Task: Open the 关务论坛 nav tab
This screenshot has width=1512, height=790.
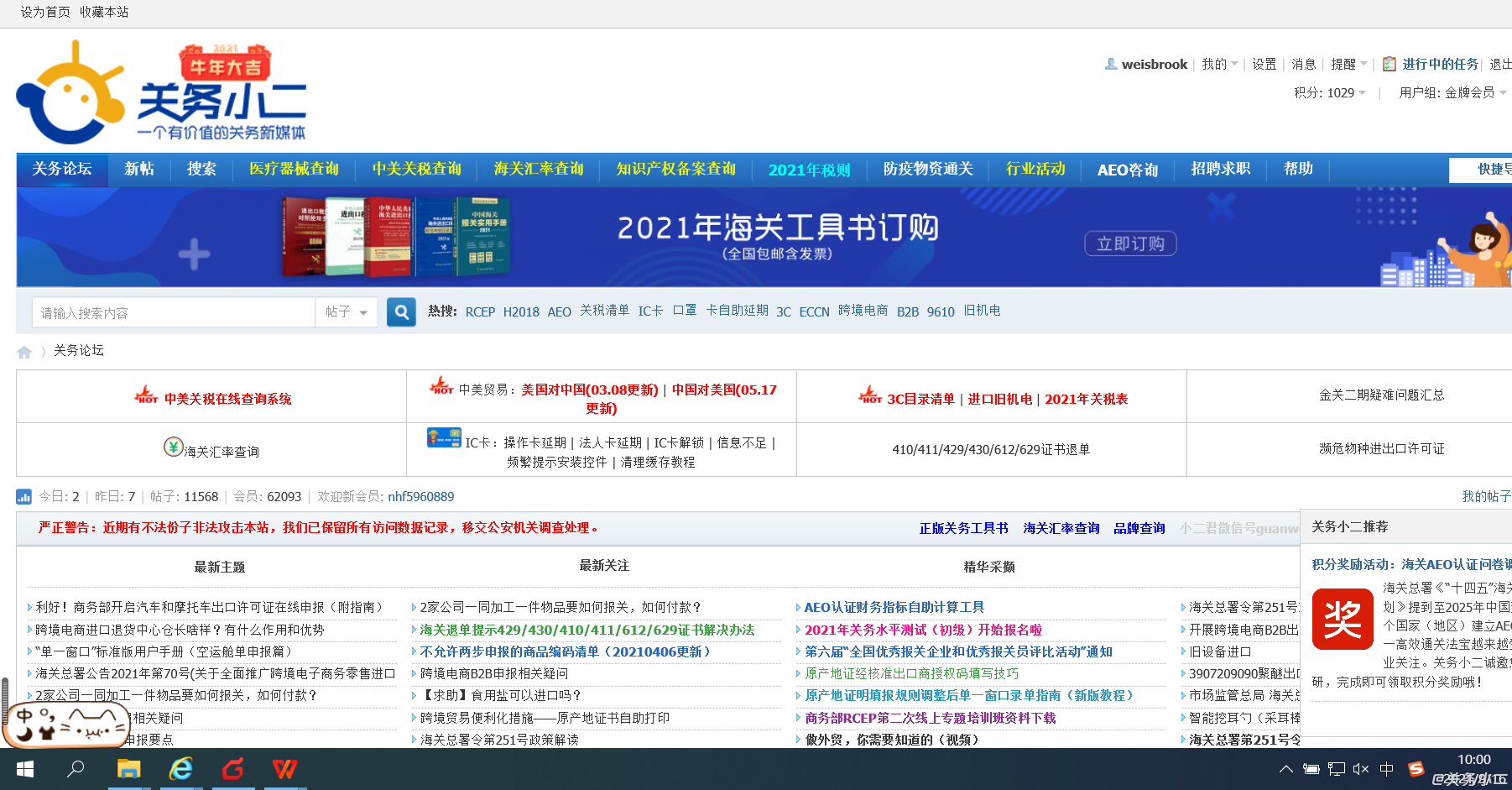Action: pos(62,170)
